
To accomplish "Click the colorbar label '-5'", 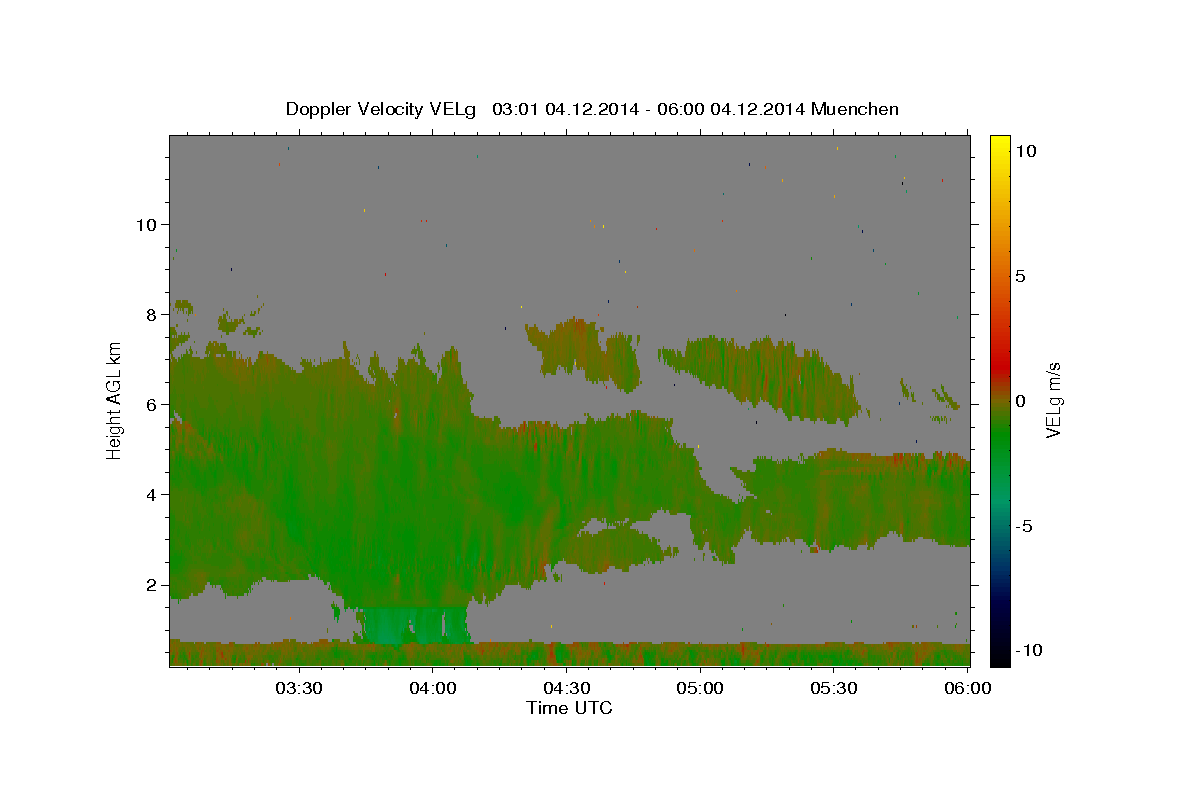I will tap(1023, 526).
